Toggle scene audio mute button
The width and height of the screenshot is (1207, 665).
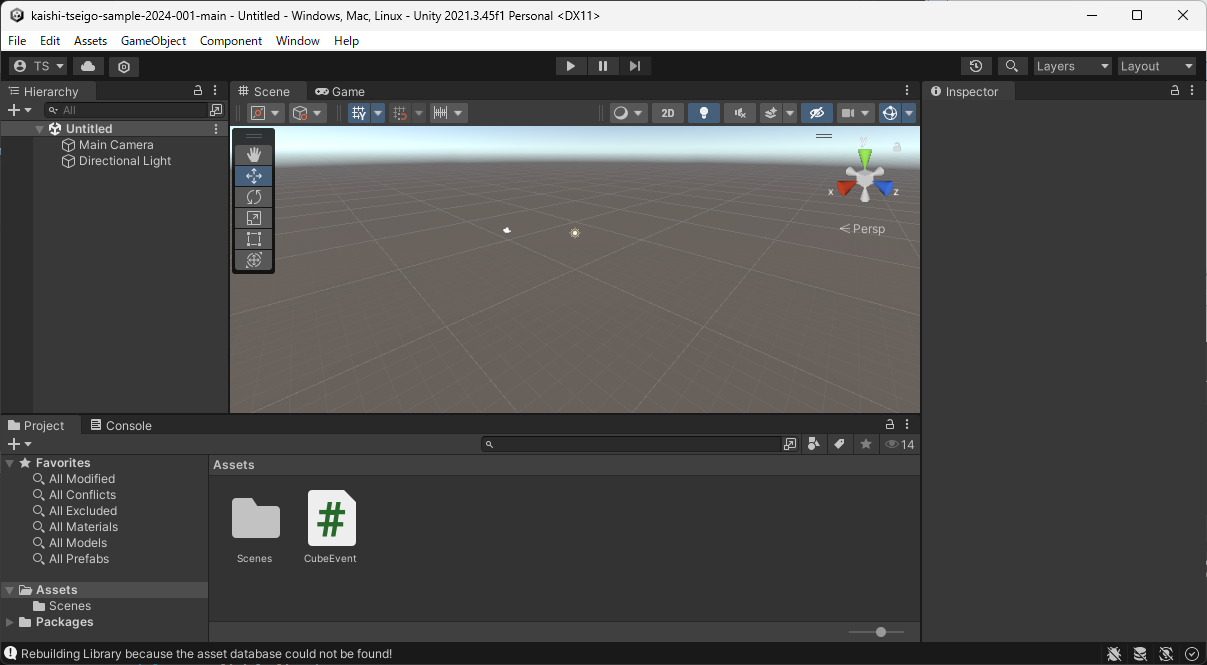tap(740, 113)
